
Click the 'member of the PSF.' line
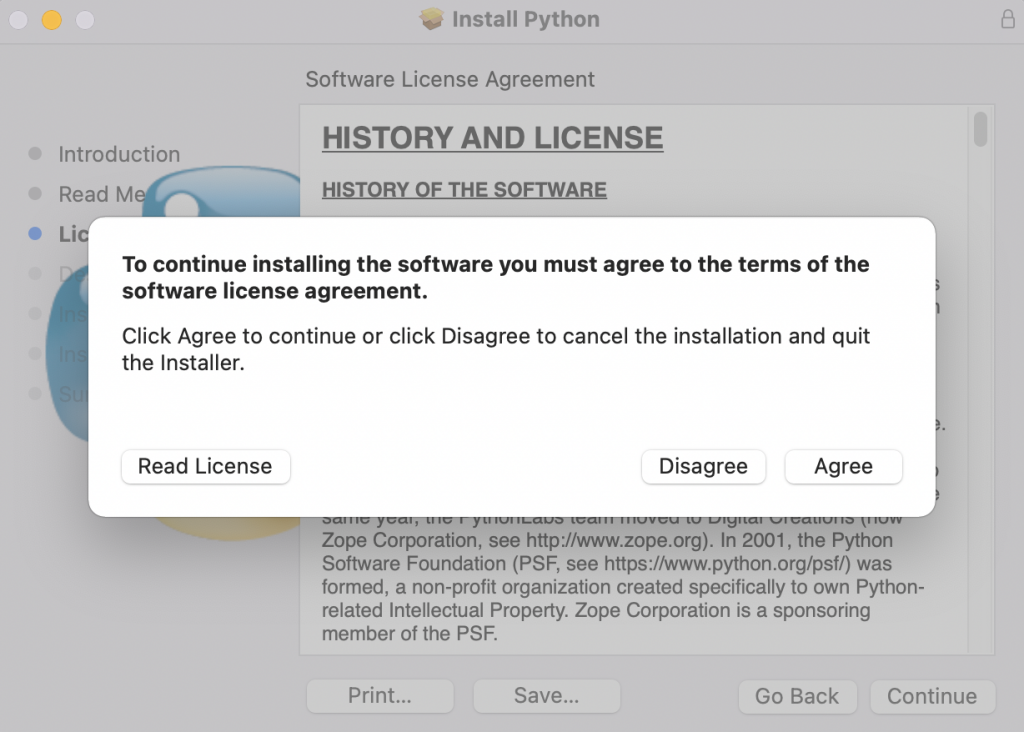pos(409,633)
